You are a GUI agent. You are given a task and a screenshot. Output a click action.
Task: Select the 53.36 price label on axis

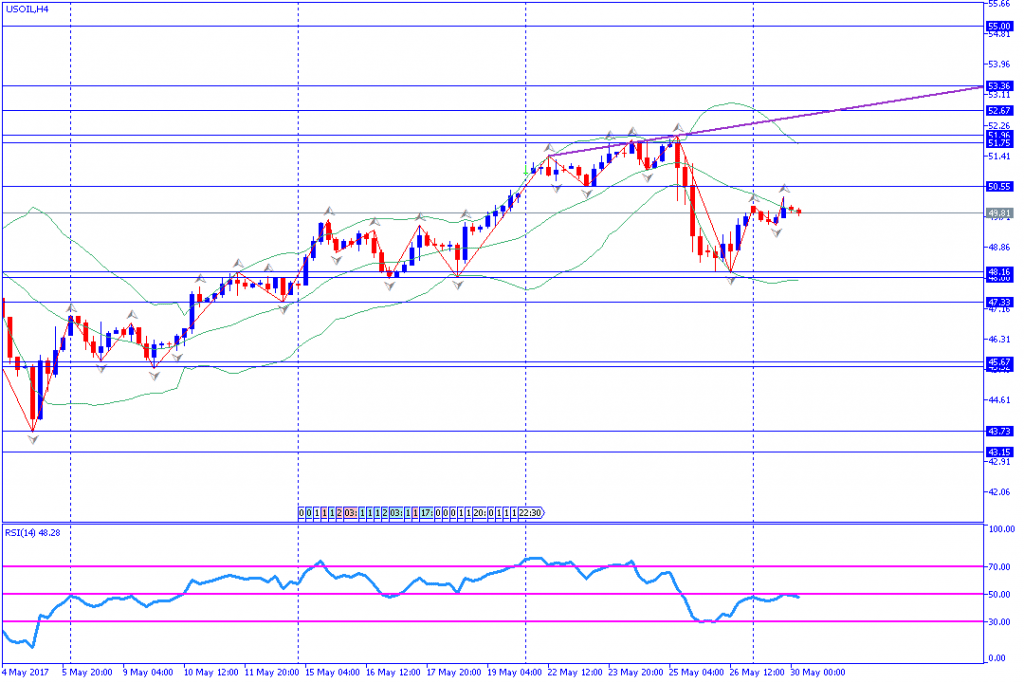[x=999, y=86]
